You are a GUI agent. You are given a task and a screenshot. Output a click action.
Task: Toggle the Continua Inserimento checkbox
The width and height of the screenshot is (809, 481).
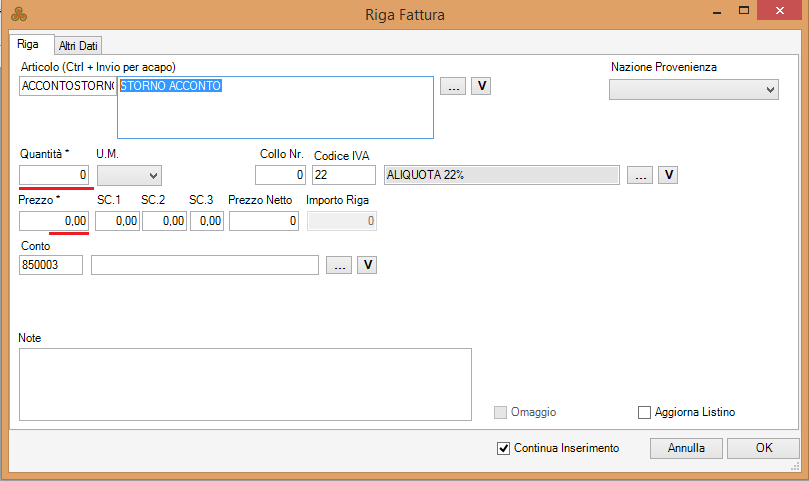[503, 448]
